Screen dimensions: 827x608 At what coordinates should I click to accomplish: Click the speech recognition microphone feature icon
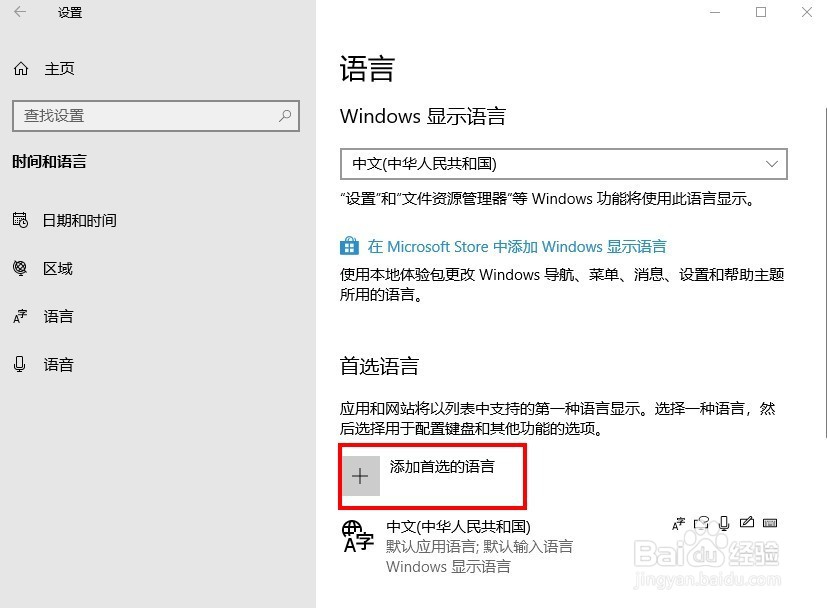pos(724,523)
